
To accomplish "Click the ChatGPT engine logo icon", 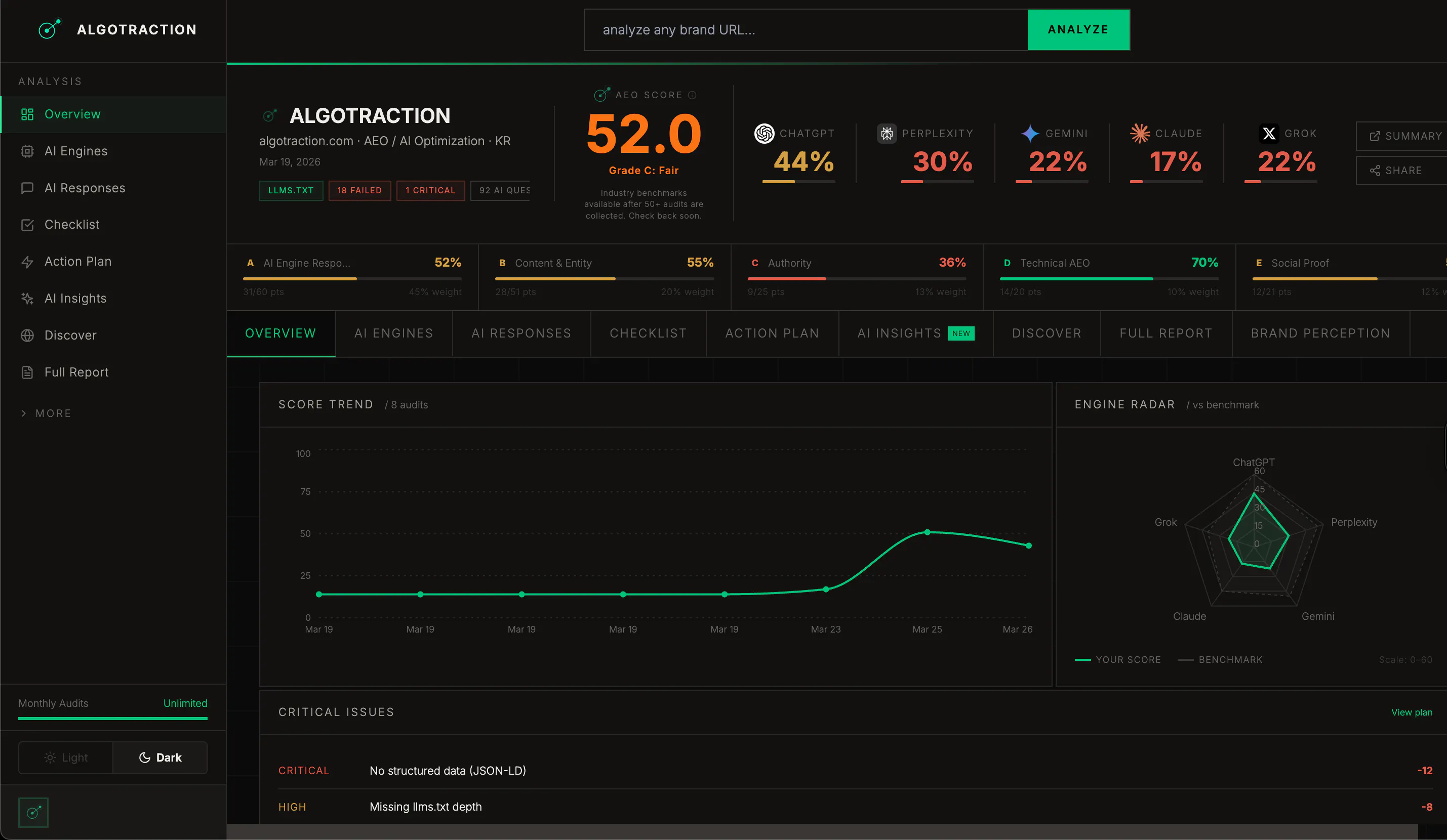I will 765,134.
